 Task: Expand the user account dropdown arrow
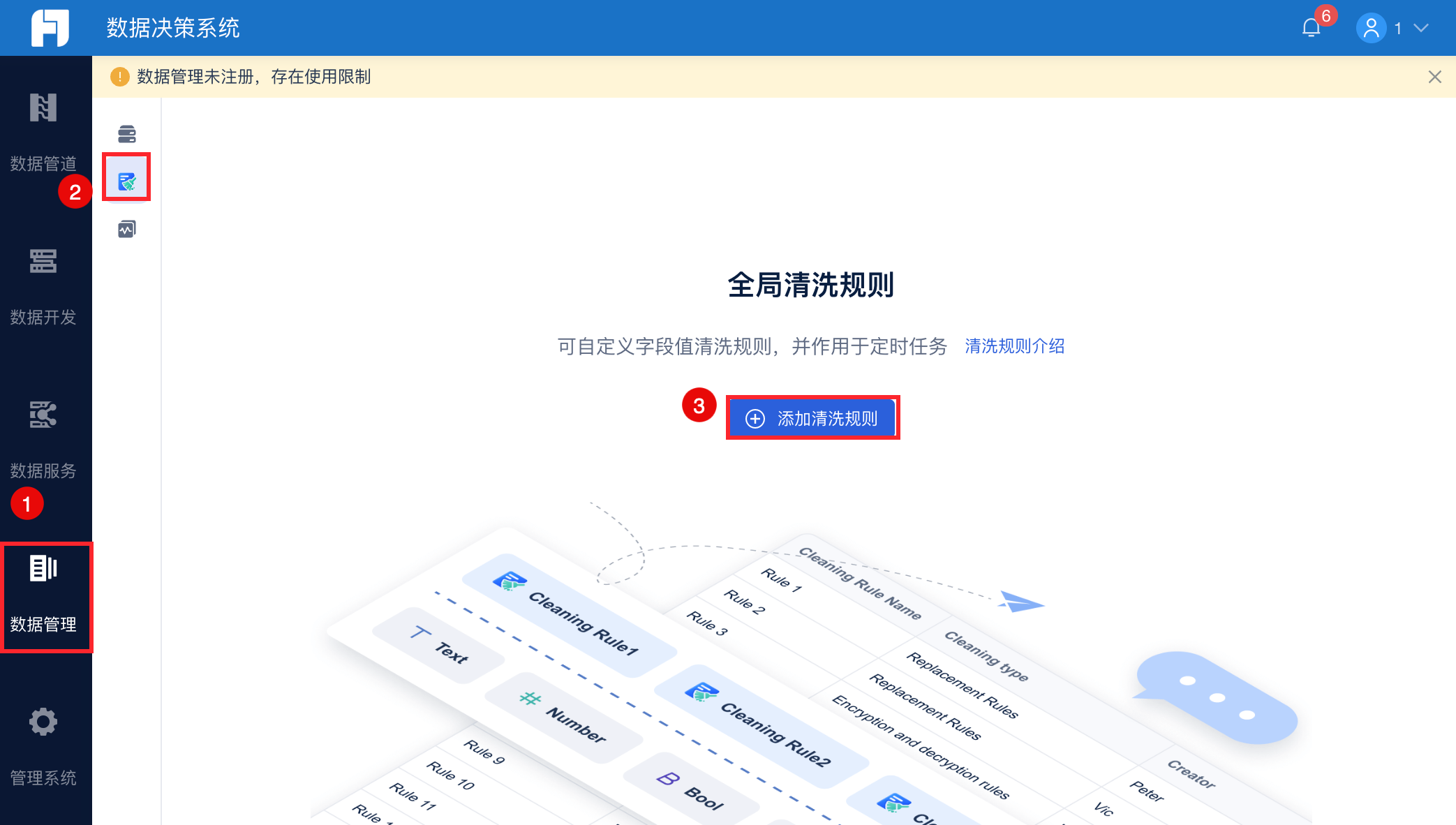pyautogui.click(x=1421, y=28)
